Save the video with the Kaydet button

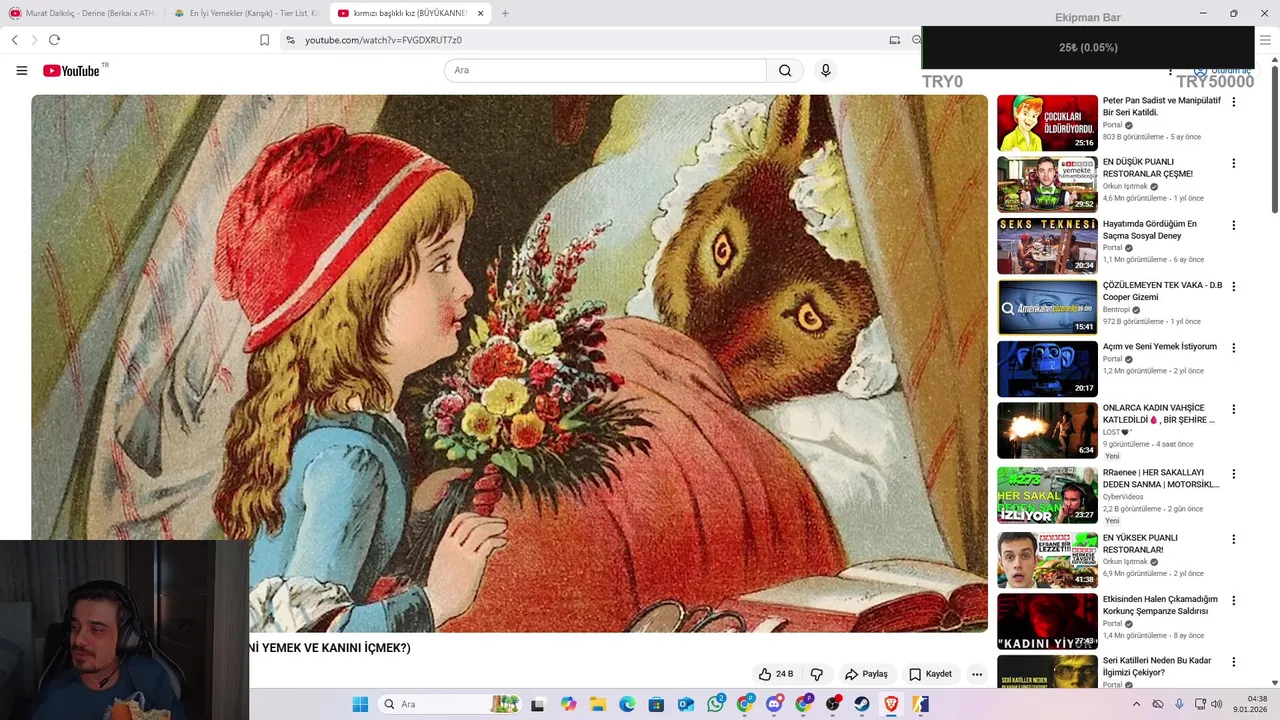(930, 674)
